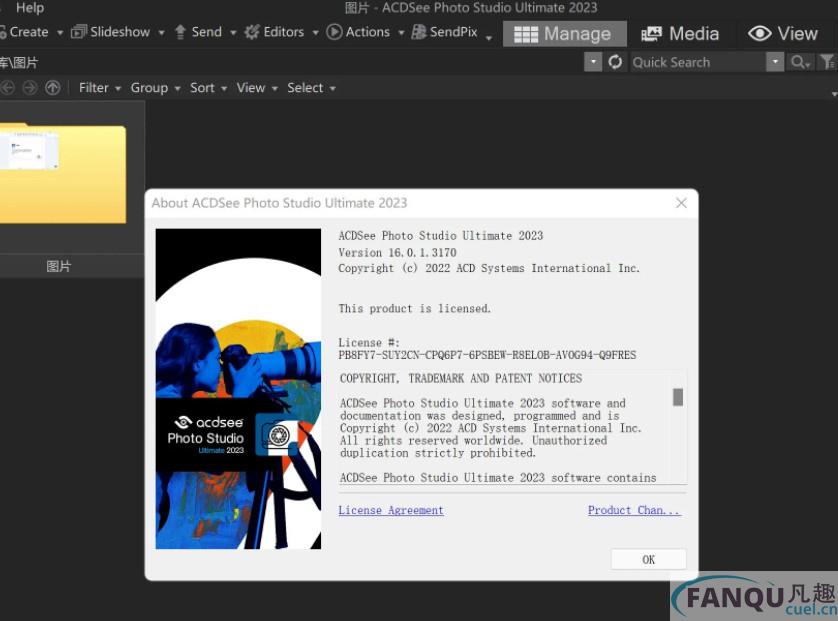Close the About ACDSee dialog

pos(681,203)
